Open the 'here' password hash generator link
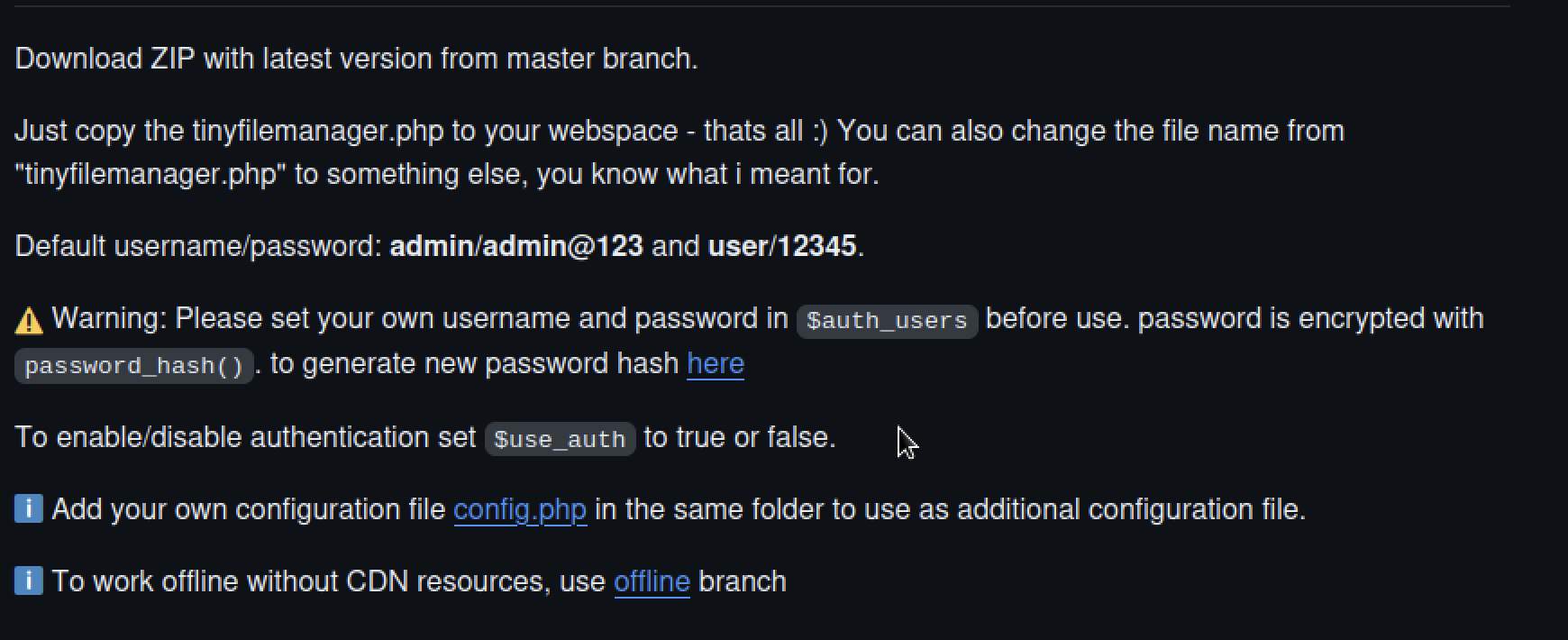The width and height of the screenshot is (1568, 640). [x=716, y=363]
